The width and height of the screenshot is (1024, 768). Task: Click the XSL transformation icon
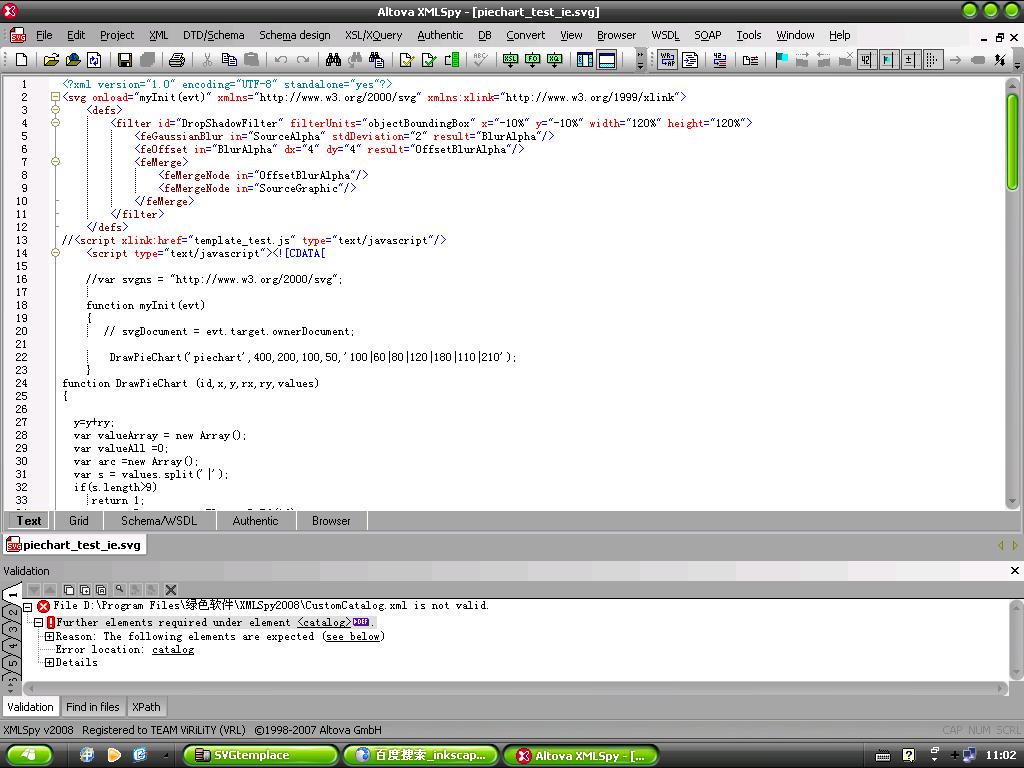click(x=511, y=60)
